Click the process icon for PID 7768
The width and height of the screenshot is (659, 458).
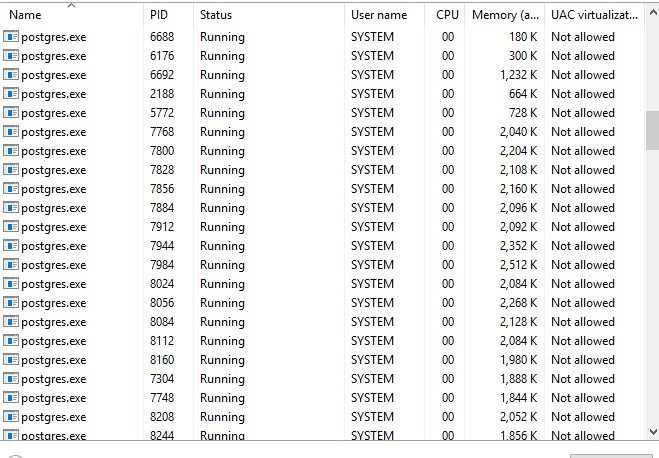[11, 132]
